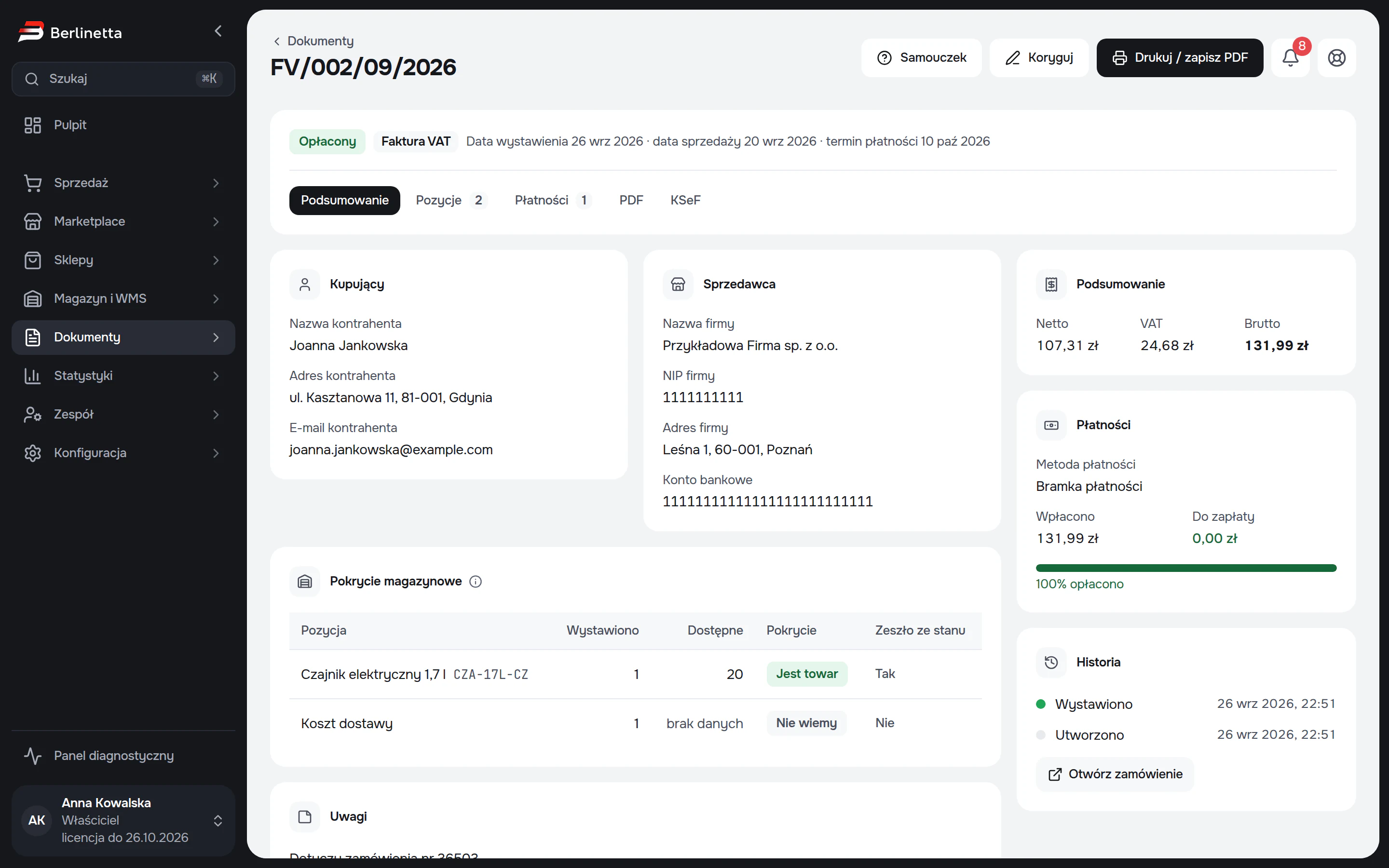Expand the Dokumenty menu chevron
This screenshot has height=868, width=1389.
[x=216, y=338]
